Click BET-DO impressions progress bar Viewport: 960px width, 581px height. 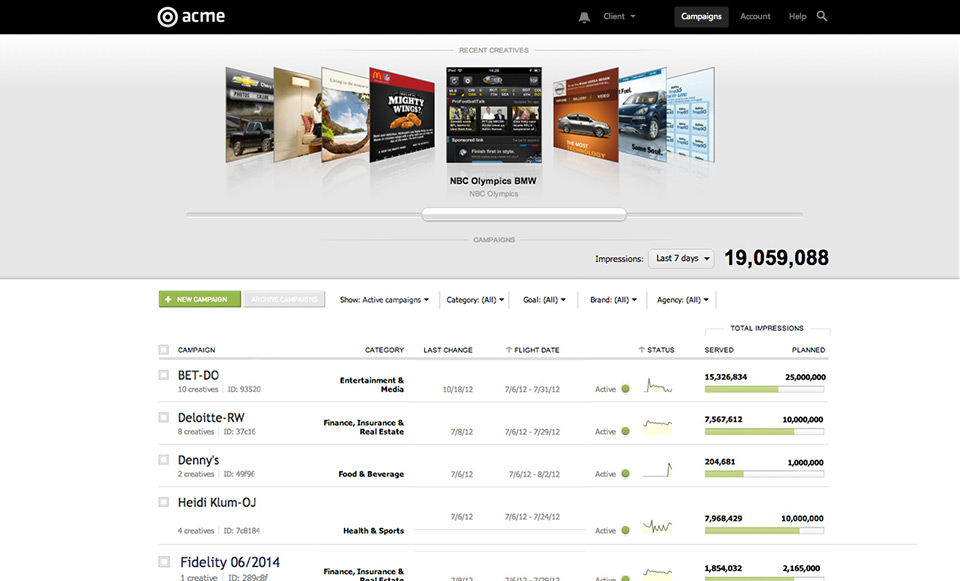(x=764, y=389)
